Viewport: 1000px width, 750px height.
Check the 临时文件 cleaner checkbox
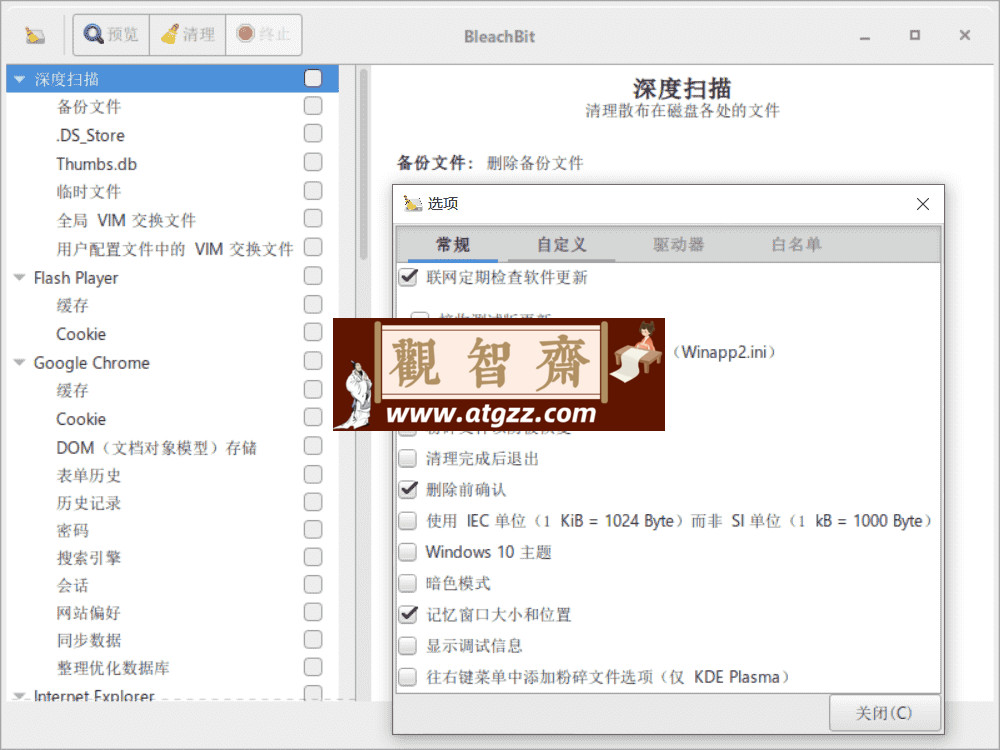[313, 191]
